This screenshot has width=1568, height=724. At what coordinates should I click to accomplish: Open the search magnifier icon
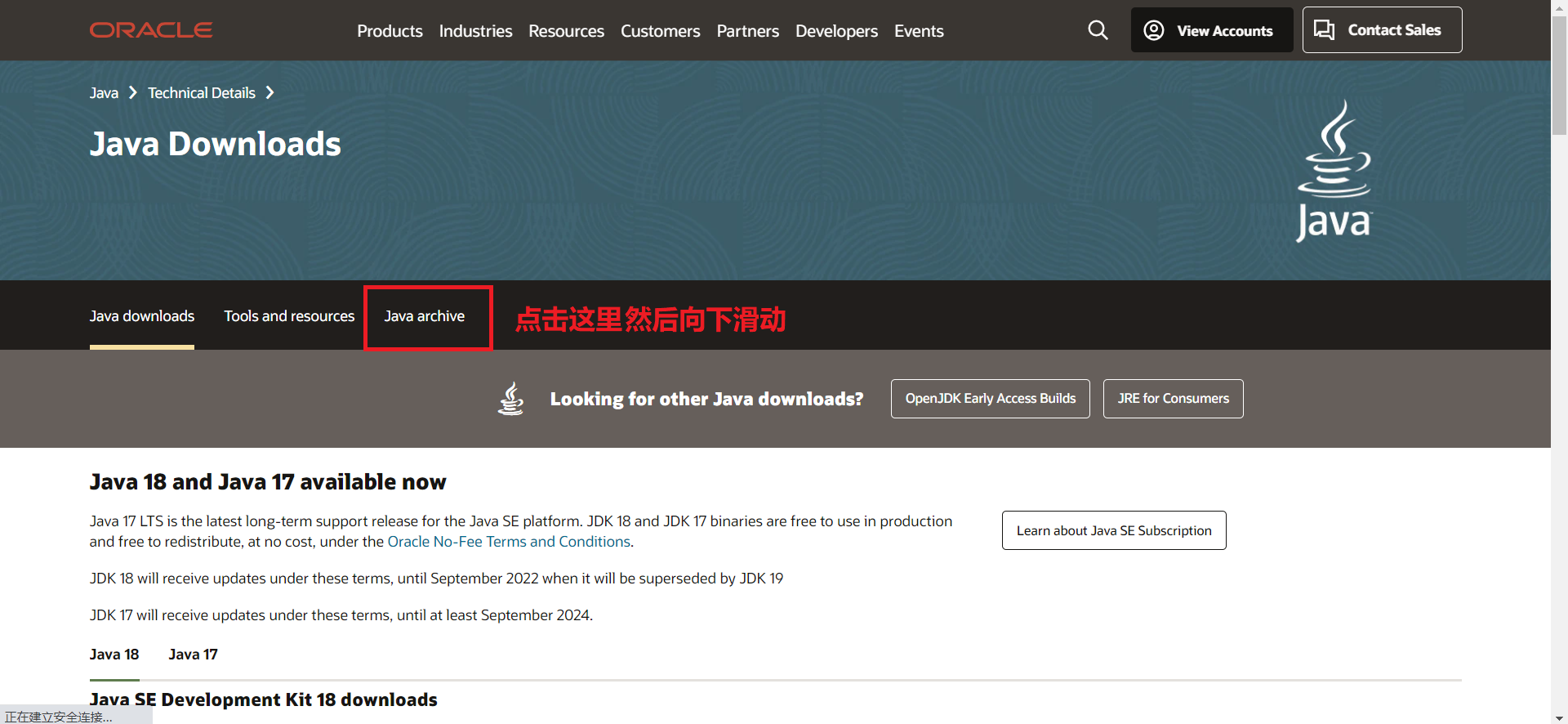pos(1098,30)
